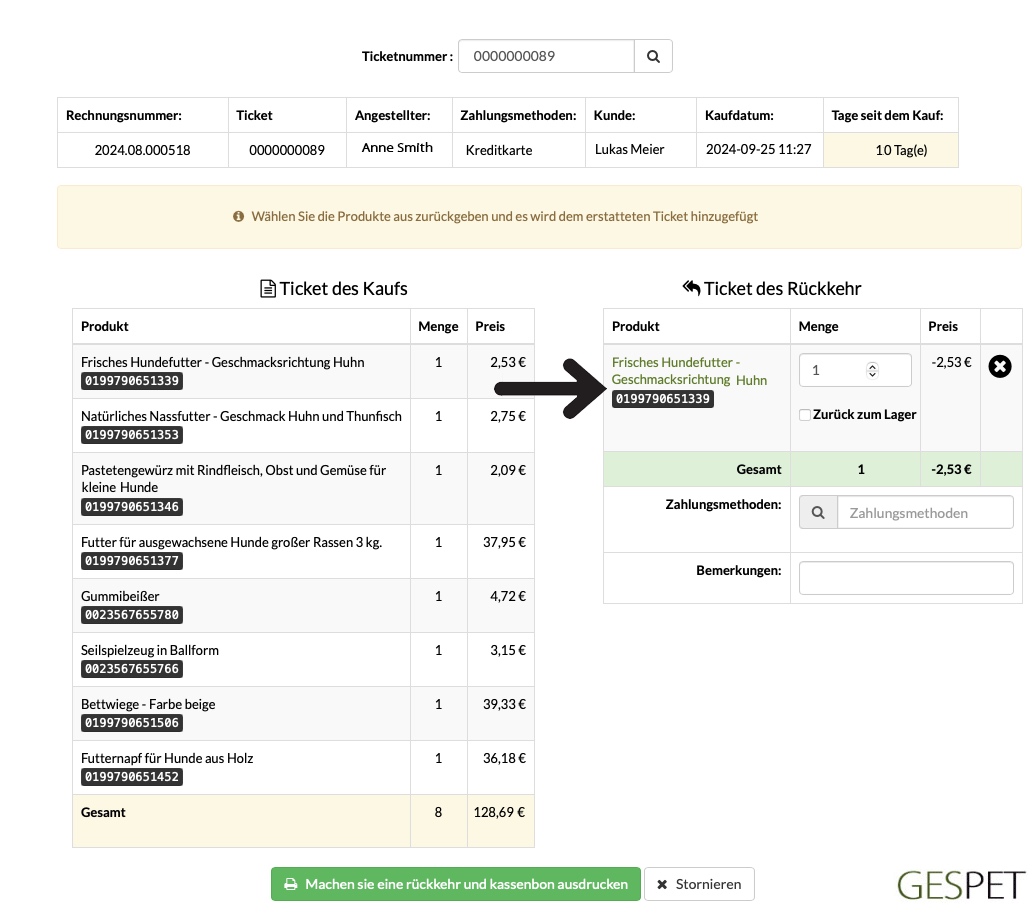Screen dimensions: 1033x913
Task: Click the price 37,95 €
Action: 504,542
